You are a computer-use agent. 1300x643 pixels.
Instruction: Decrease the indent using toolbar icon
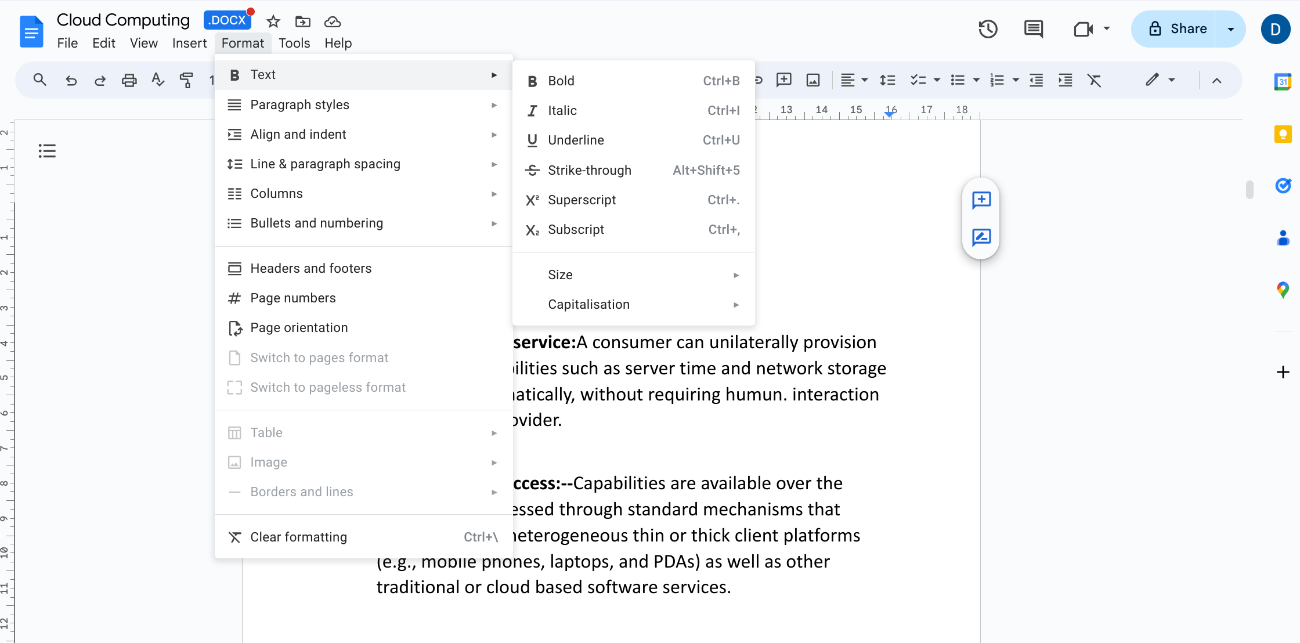coord(1036,80)
